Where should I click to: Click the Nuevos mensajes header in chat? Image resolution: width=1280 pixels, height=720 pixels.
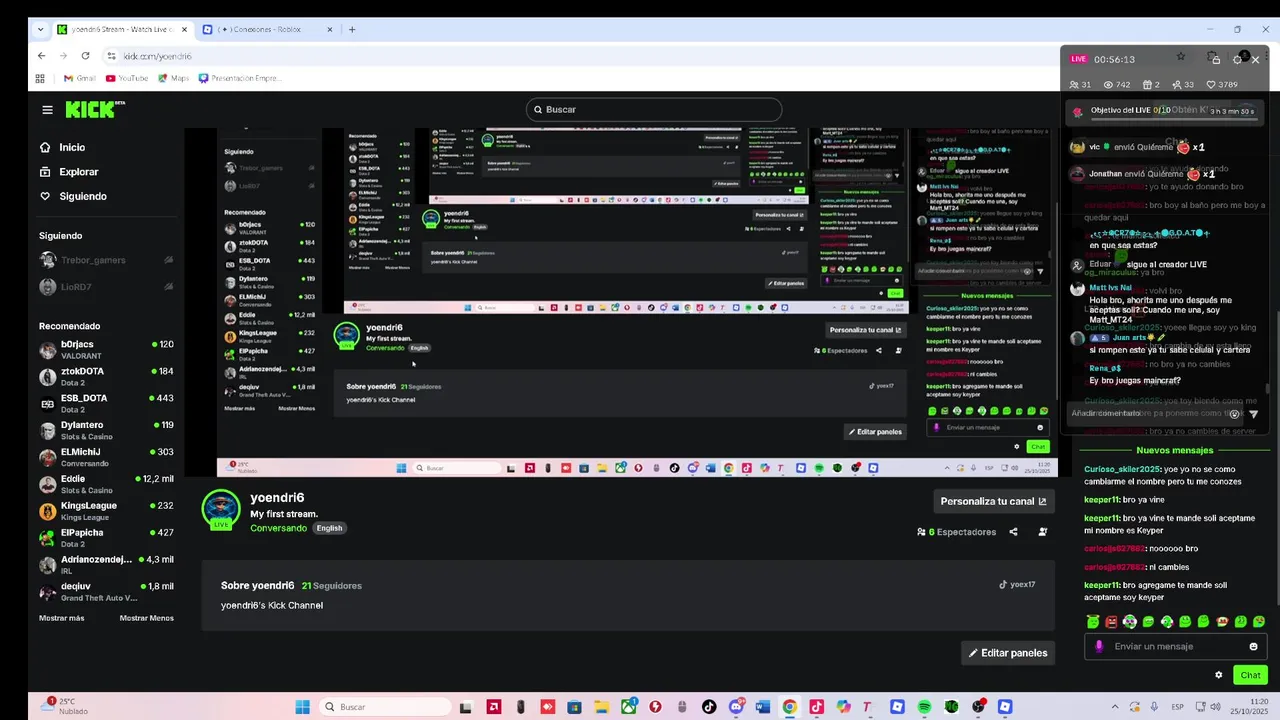1175,451
